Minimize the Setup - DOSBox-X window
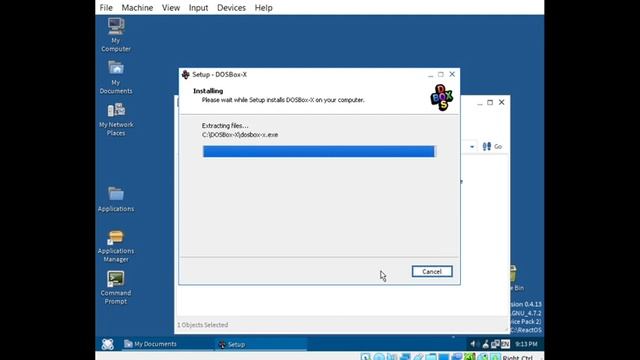 click(x=430, y=75)
